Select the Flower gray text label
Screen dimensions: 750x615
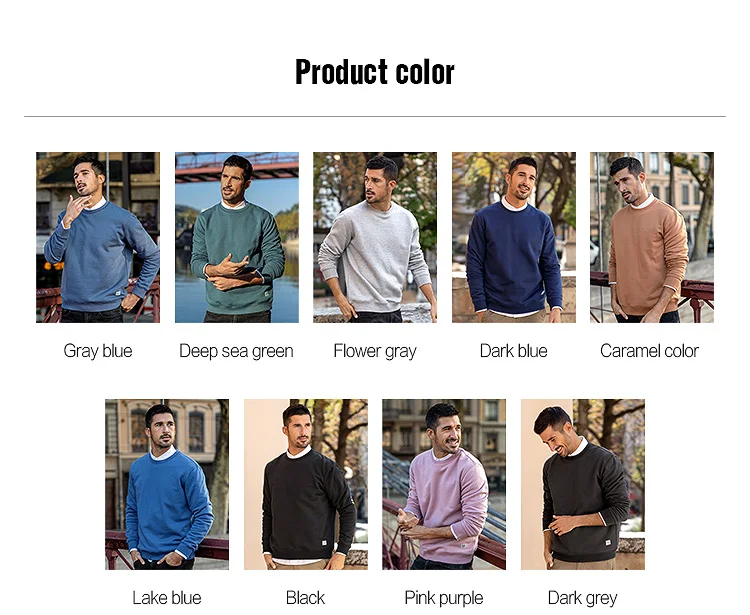pos(375,351)
